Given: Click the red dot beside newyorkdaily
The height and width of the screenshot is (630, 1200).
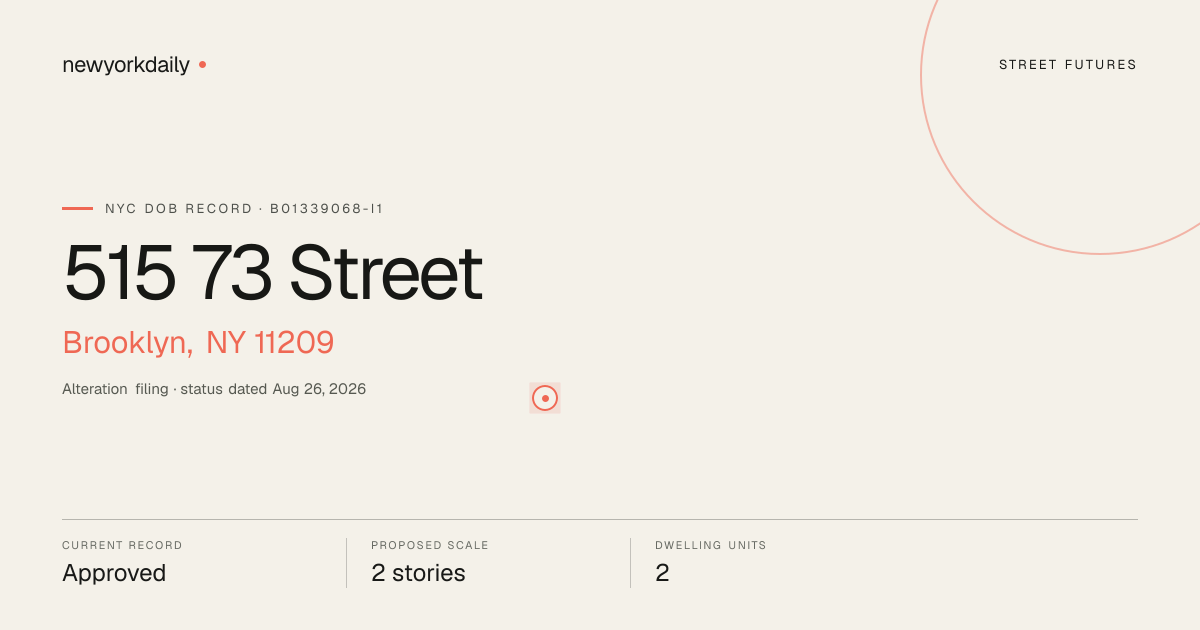Looking at the screenshot, I should pos(202,64).
